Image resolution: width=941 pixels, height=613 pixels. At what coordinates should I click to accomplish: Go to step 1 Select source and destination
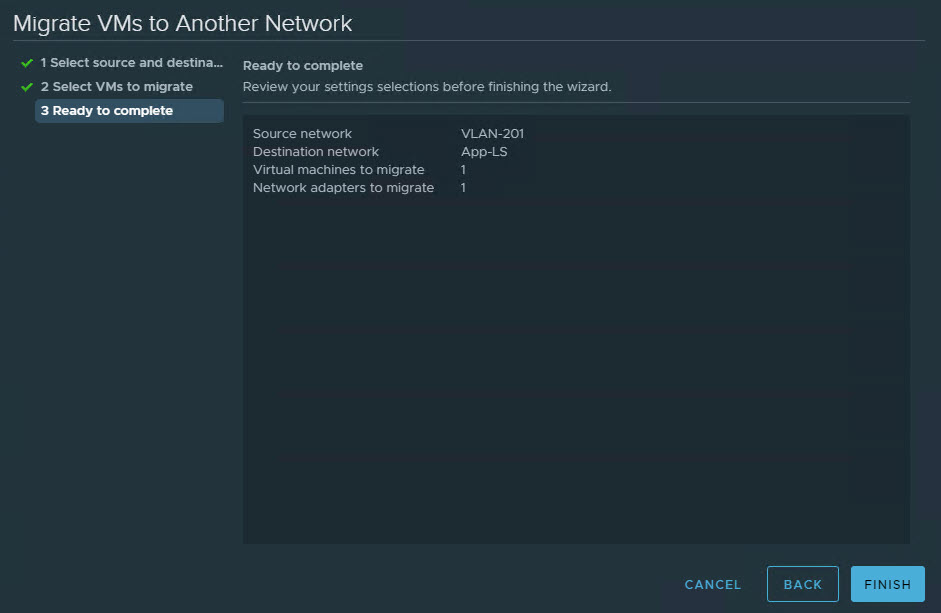point(131,63)
